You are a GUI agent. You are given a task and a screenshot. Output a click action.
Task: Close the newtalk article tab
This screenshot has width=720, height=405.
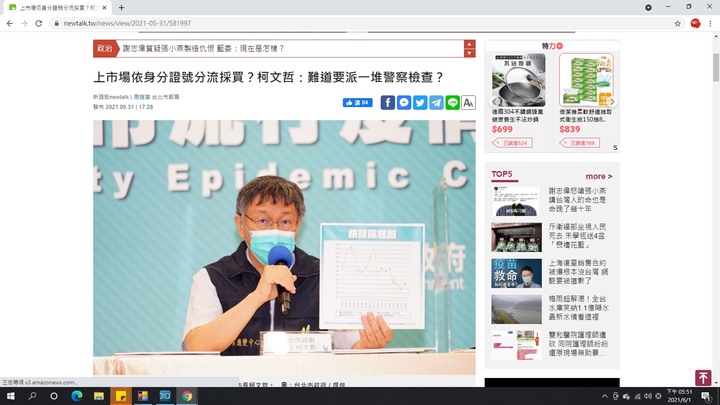(104, 8)
